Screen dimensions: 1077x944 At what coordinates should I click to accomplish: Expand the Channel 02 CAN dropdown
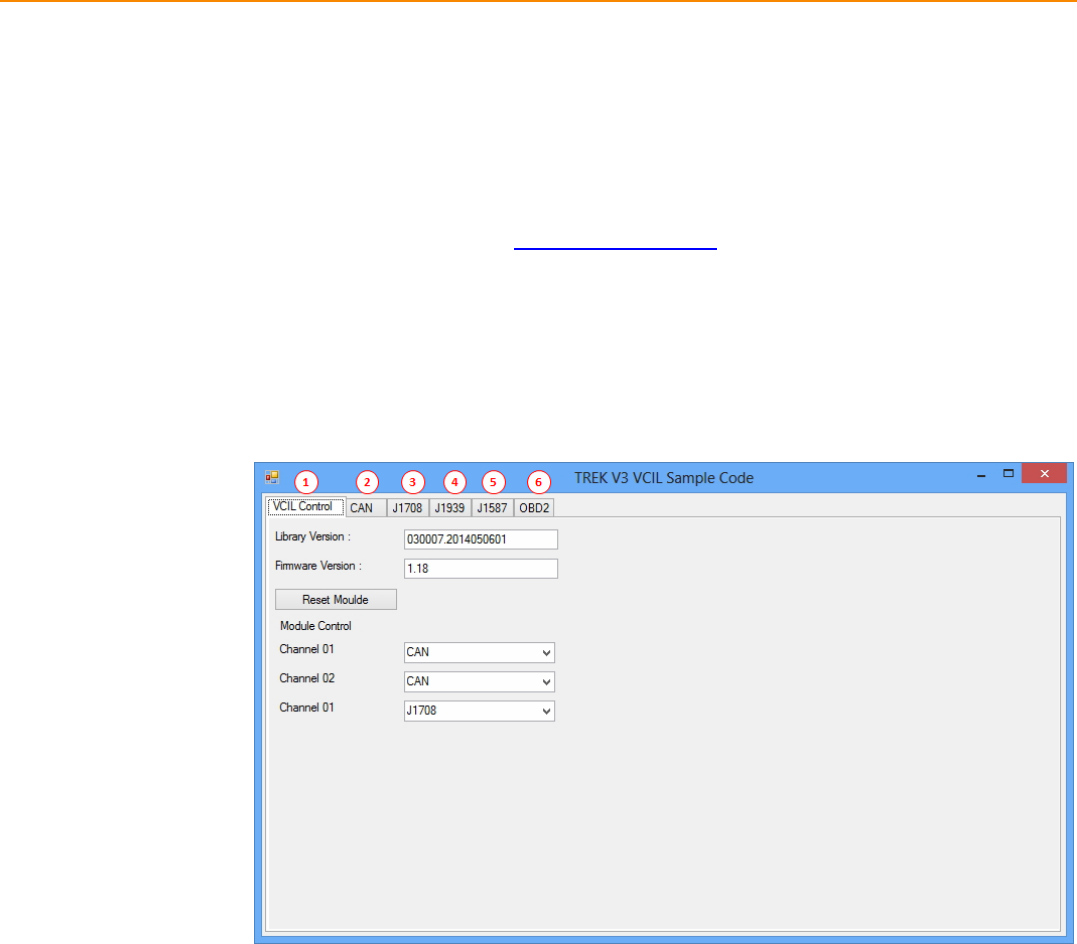tap(479, 682)
